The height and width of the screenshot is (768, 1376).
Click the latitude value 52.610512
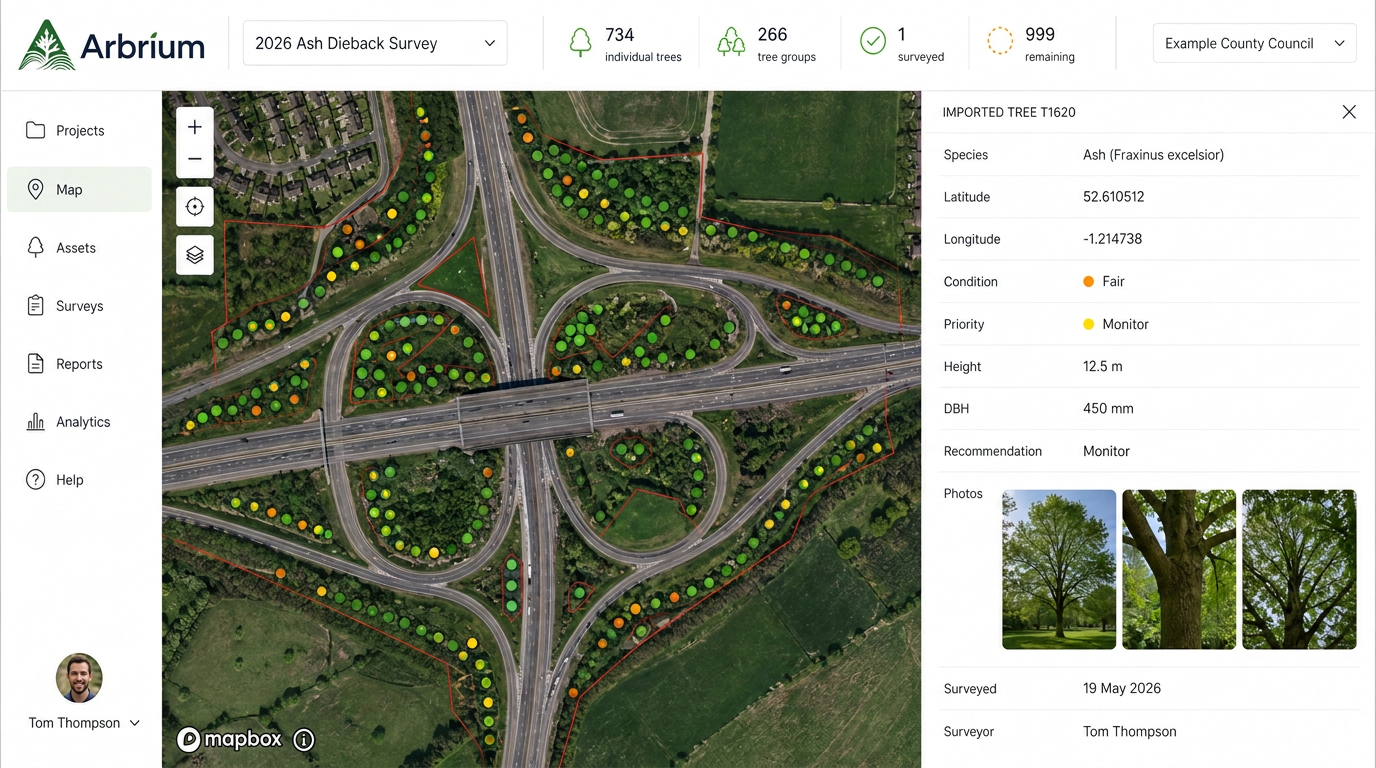tap(1114, 197)
